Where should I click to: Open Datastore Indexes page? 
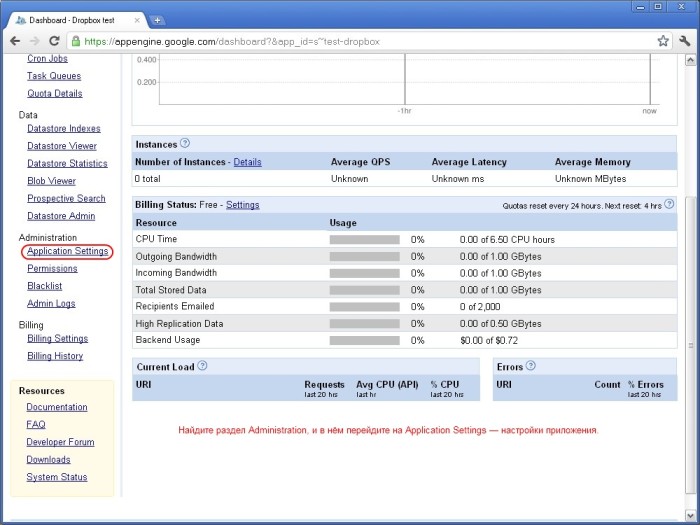pos(64,129)
